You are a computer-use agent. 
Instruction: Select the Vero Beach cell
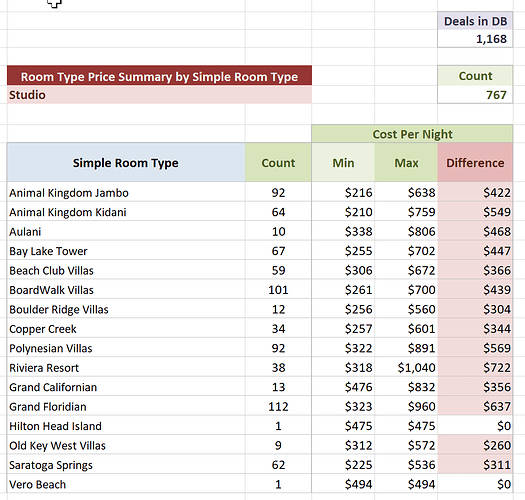(x=126, y=484)
